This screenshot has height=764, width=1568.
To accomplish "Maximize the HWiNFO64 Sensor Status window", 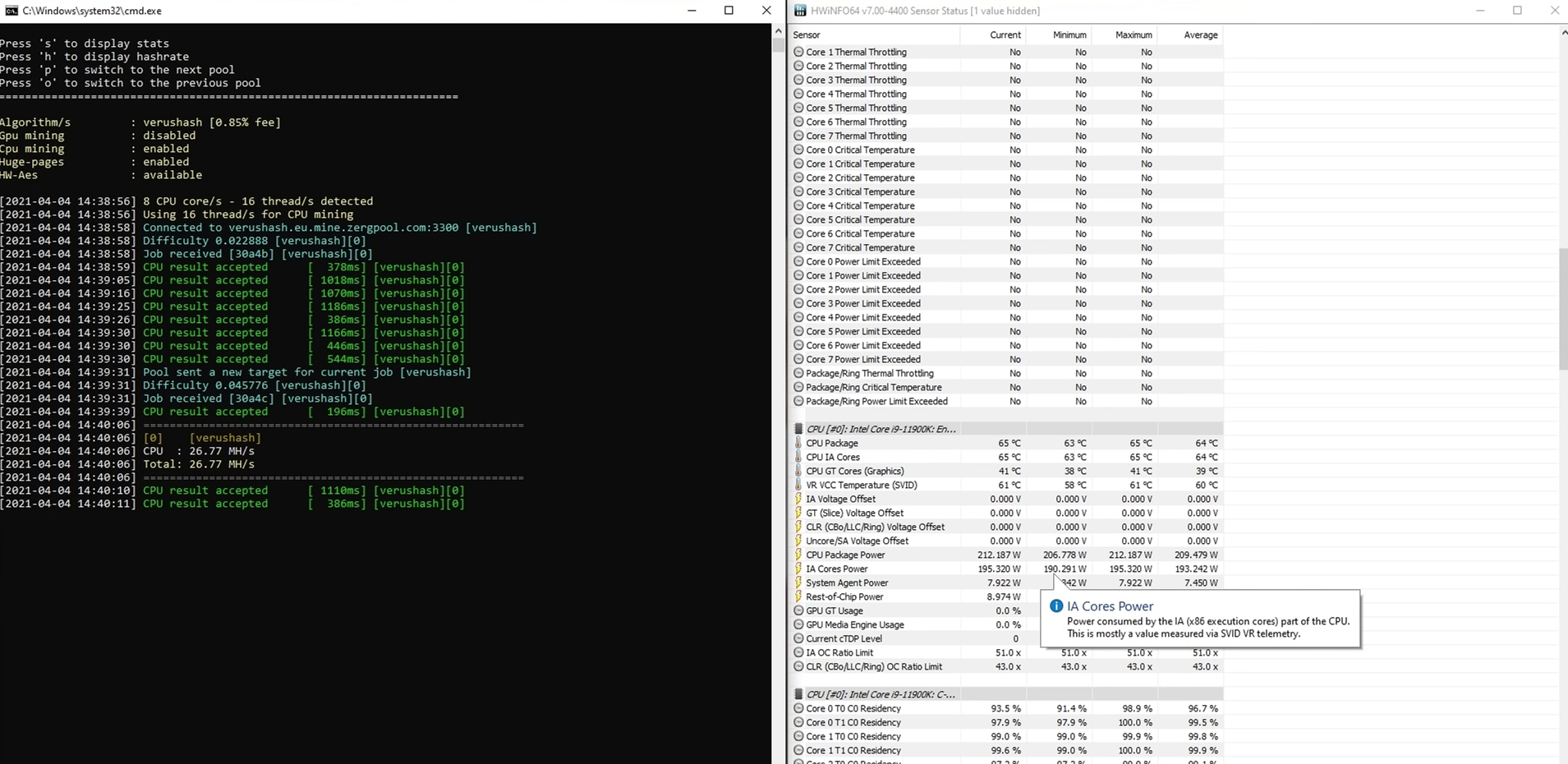I will click(1517, 11).
